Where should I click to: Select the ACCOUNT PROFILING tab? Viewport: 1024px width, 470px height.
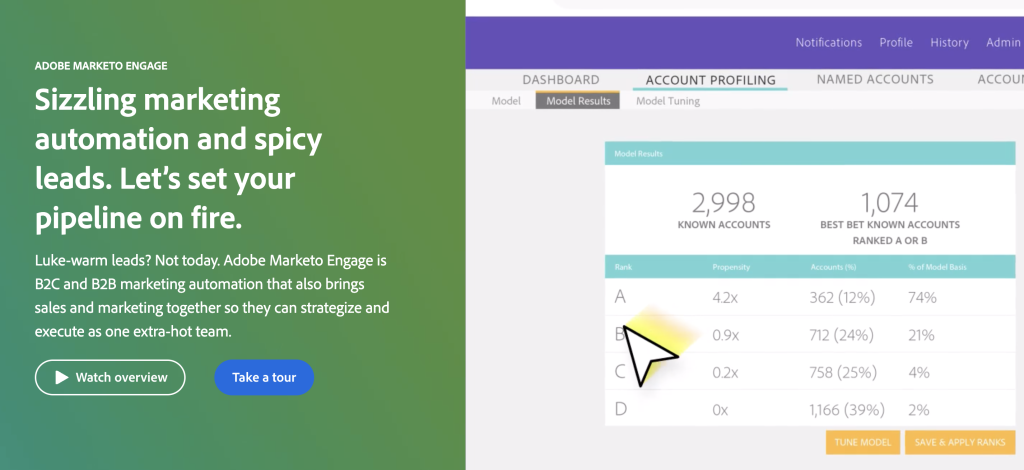point(711,80)
